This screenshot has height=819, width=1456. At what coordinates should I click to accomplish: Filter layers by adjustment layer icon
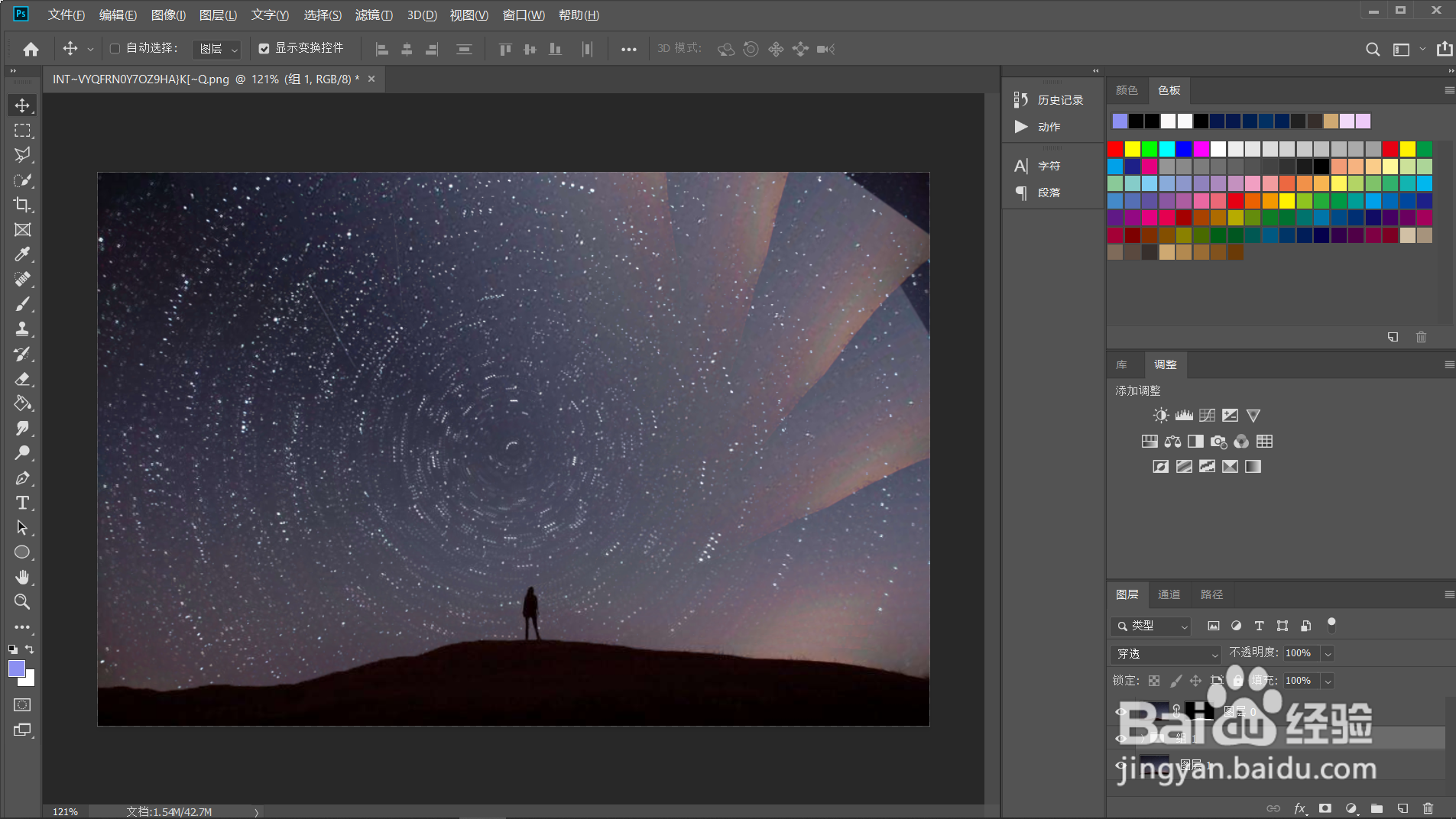[x=1236, y=626]
